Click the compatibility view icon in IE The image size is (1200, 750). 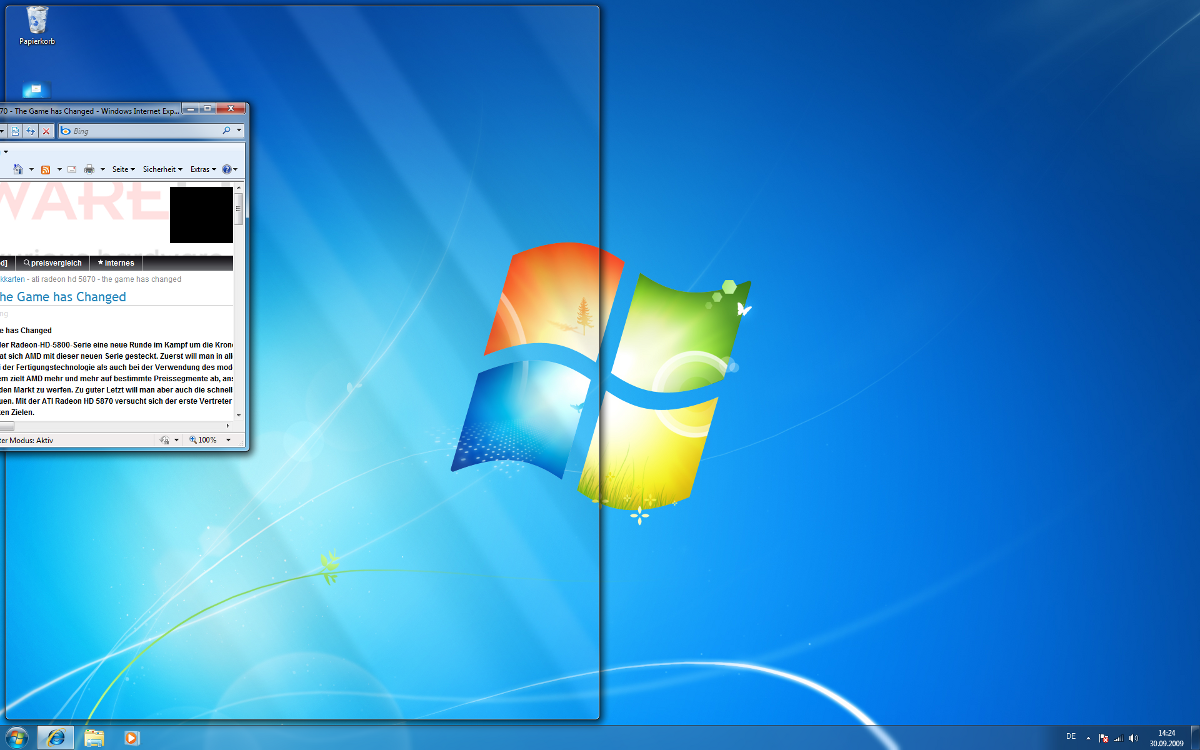15,131
